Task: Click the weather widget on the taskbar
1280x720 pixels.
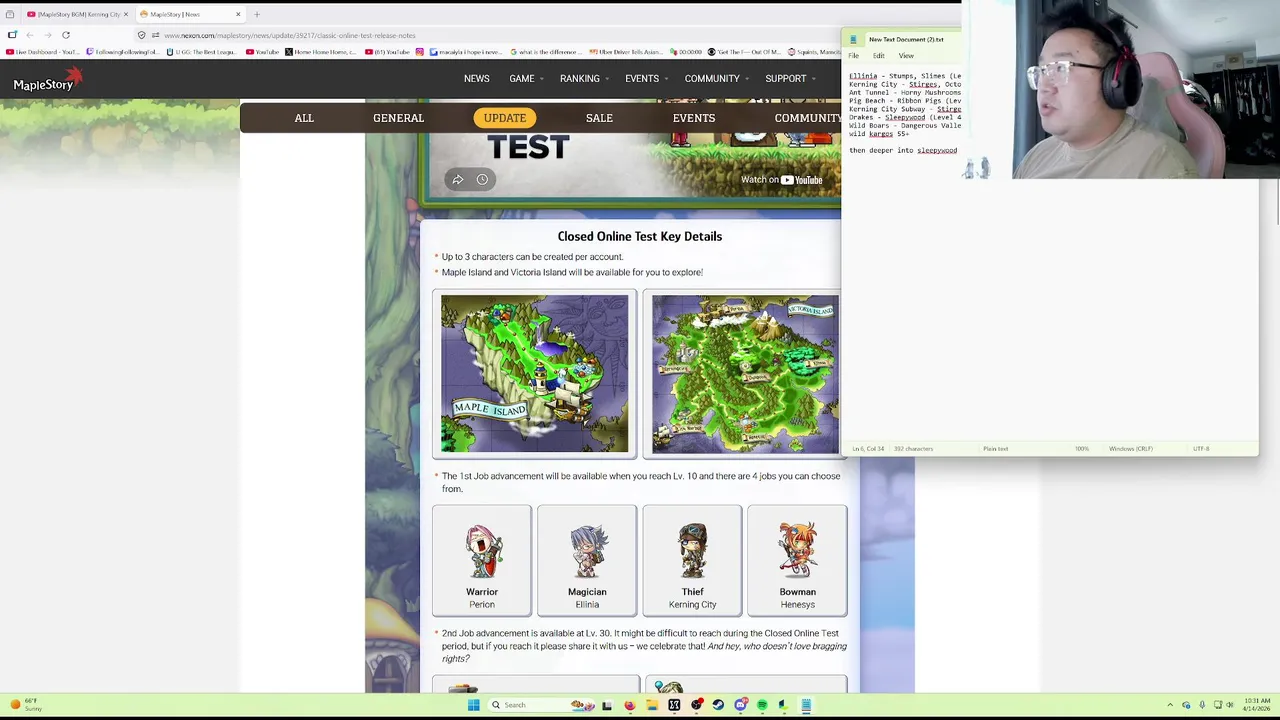Action: 24,705
